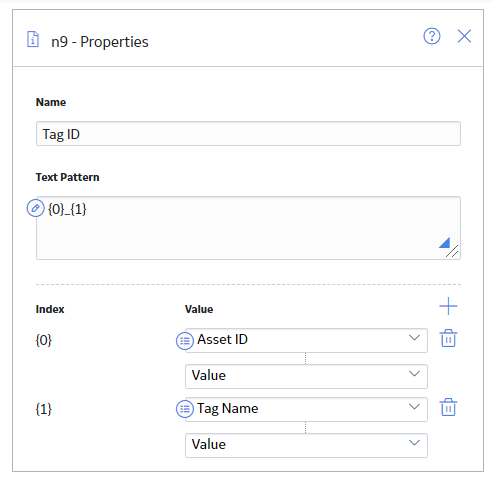The image size is (493, 481).
Task: Click the blue triangle corner marker
Action: coord(445,243)
